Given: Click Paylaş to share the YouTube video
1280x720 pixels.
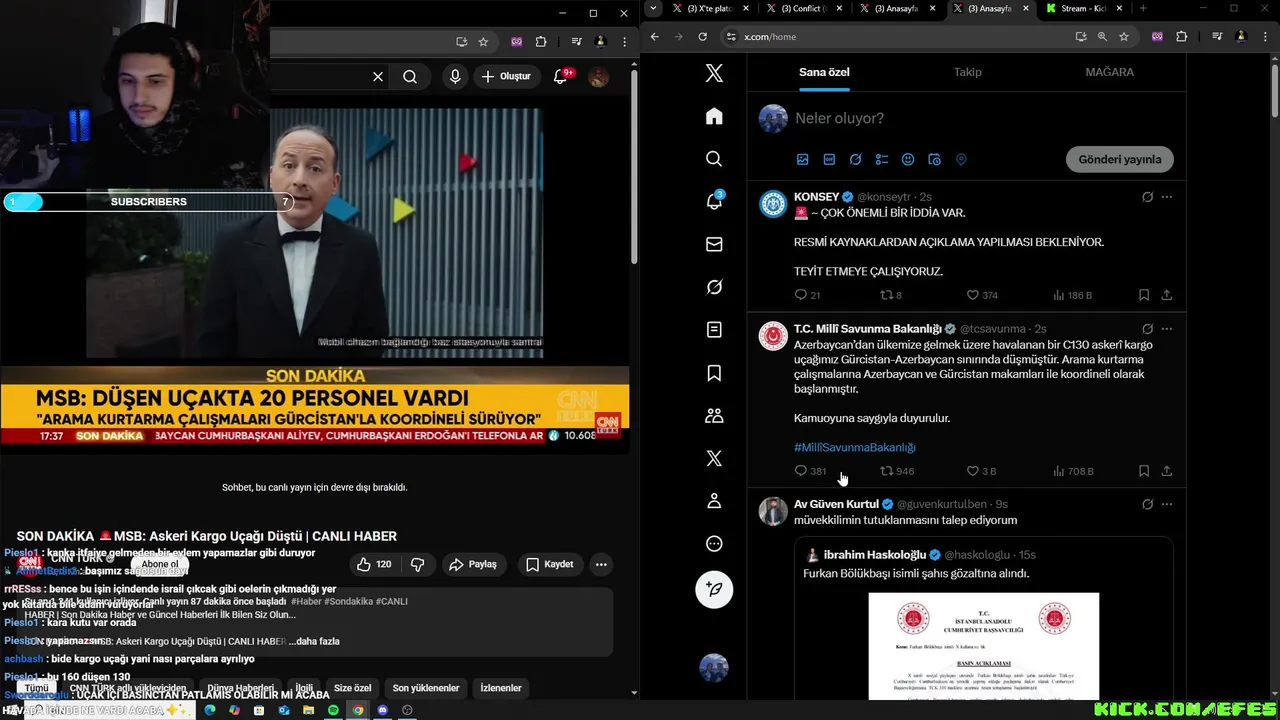Looking at the screenshot, I should point(473,564).
